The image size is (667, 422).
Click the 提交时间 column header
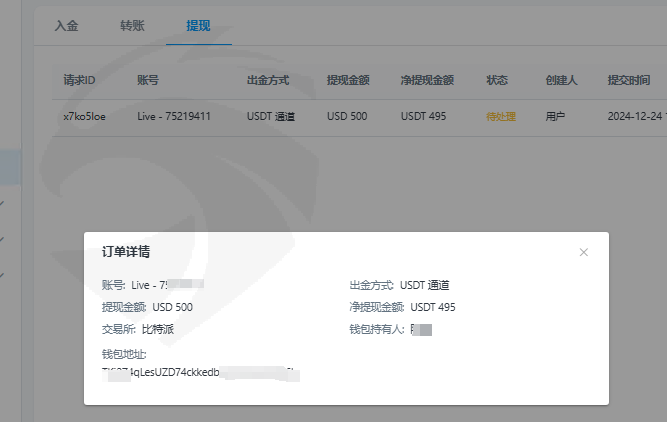pyautogui.click(x=630, y=80)
